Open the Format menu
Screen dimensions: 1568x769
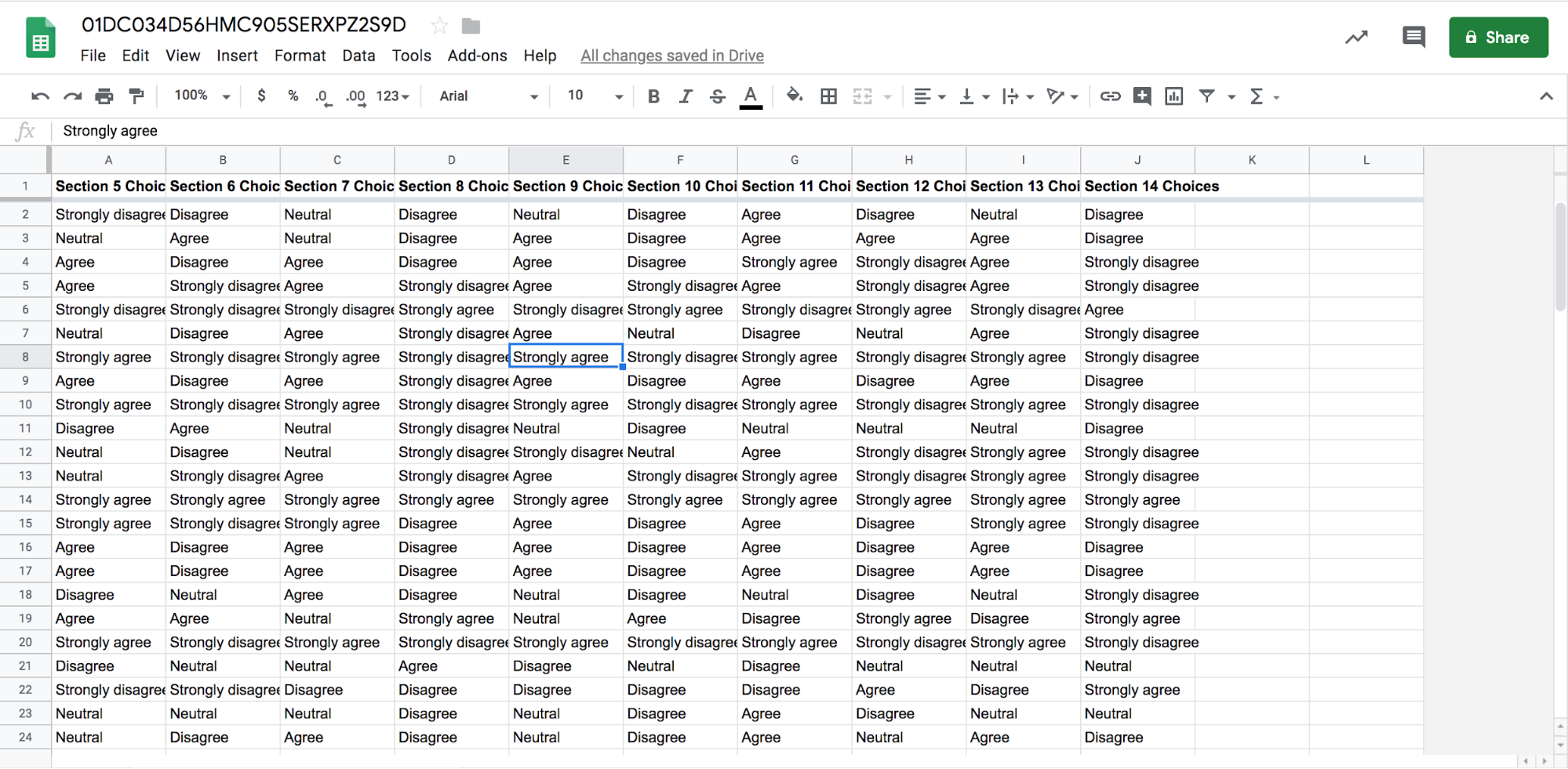tap(300, 56)
